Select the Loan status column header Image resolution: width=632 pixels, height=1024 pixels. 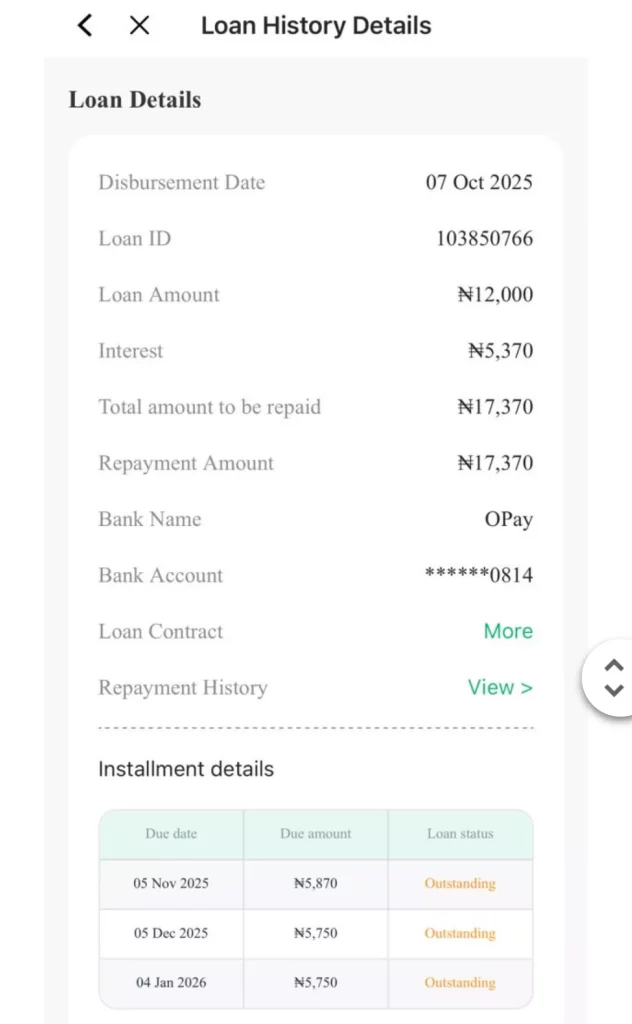click(460, 833)
